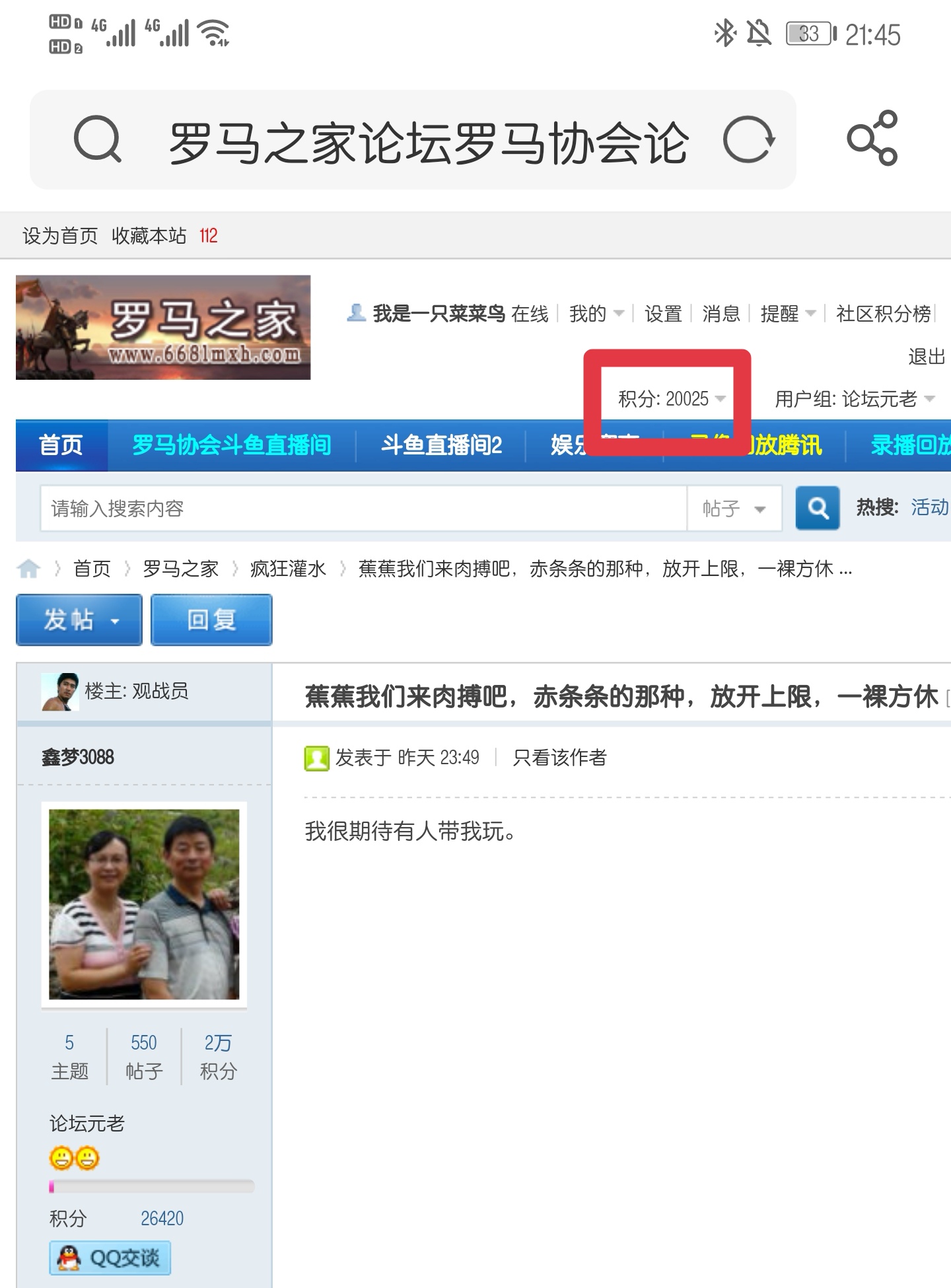
Task: Open the 罗马之家 site logo banner
Action: 163,328
